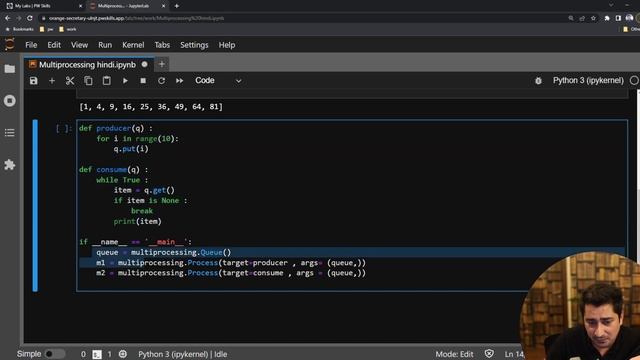Click the notebook trust shield icon
The image size is (640, 360).
[489, 353]
